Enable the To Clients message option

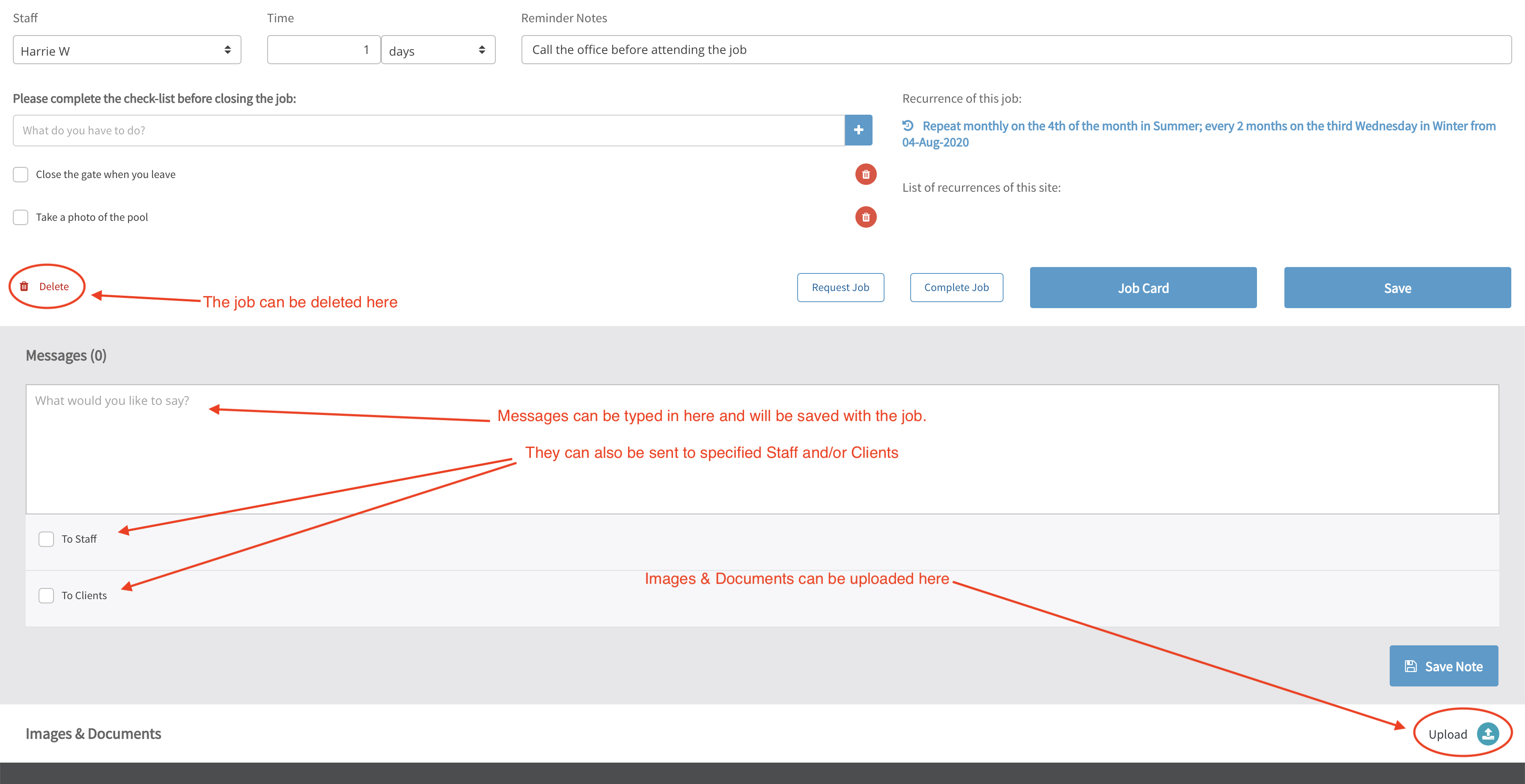point(46,595)
